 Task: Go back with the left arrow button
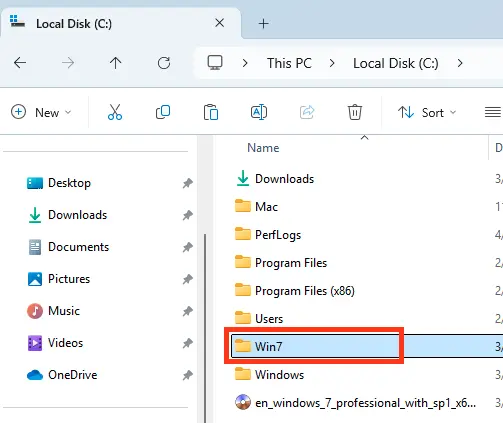coord(20,63)
